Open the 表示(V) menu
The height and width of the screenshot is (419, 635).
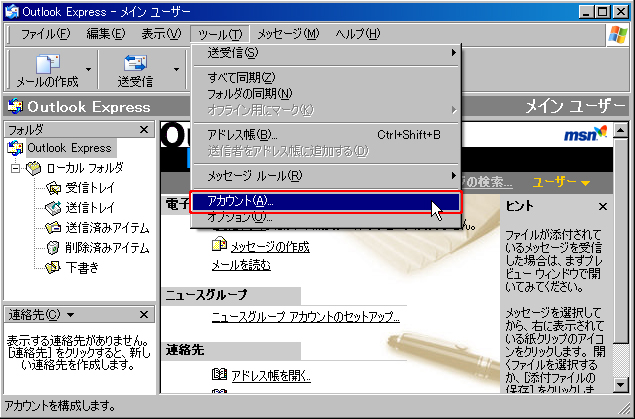pyautogui.click(x=161, y=34)
